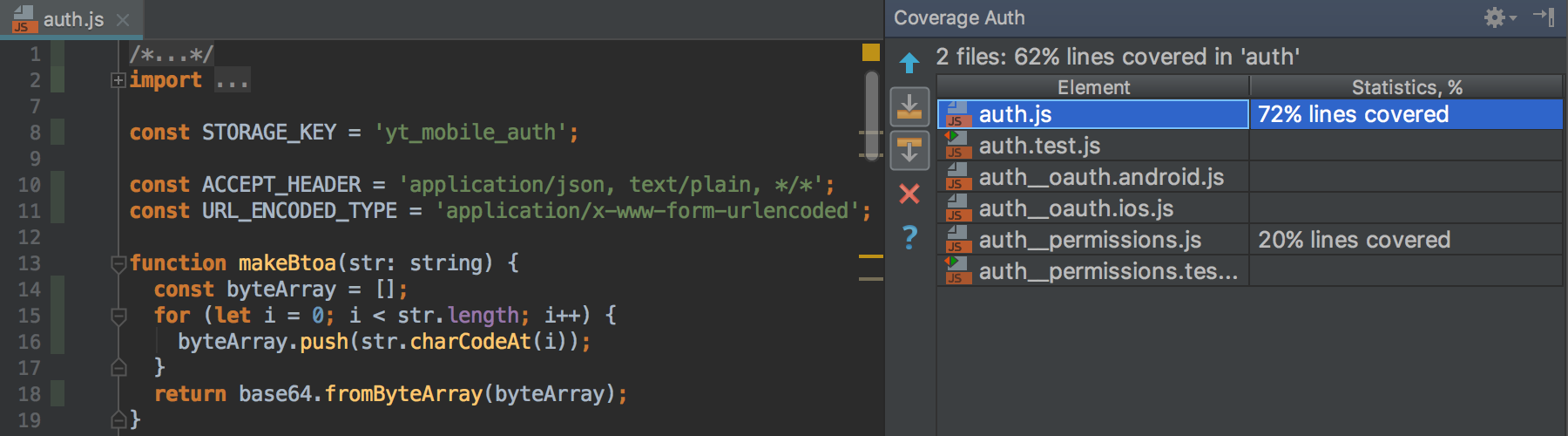Click the 'yt_mobile_auth' string literal

pyautogui.click(x=470, y=133)
